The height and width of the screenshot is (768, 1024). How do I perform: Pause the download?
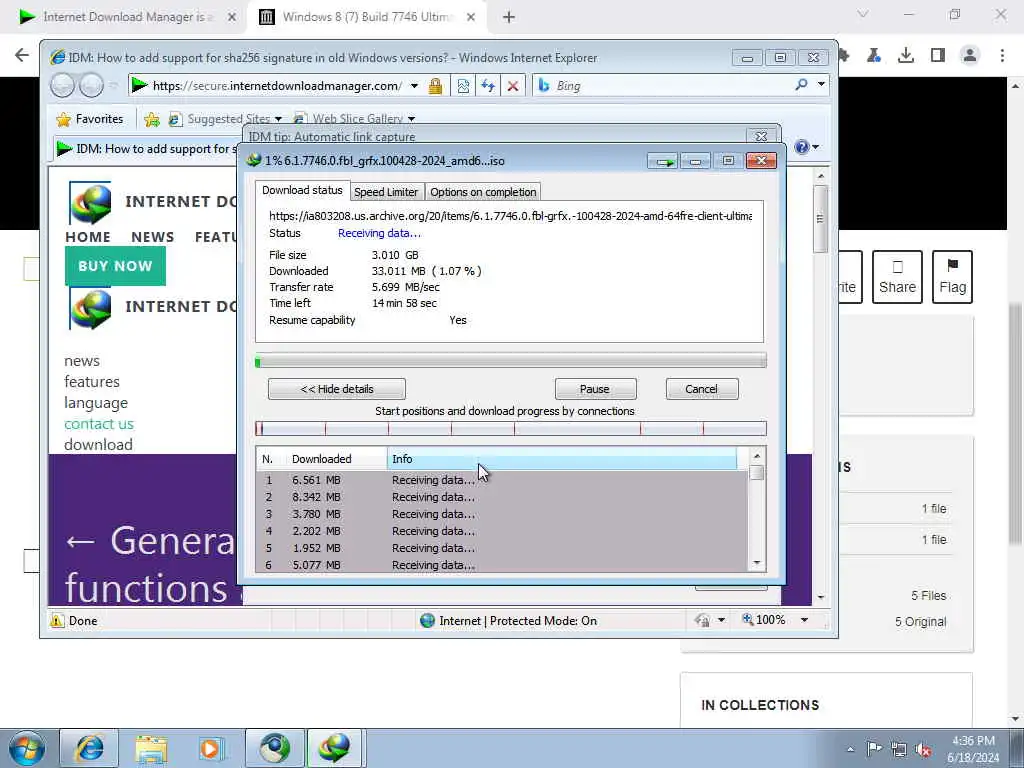tap(595, 389)
